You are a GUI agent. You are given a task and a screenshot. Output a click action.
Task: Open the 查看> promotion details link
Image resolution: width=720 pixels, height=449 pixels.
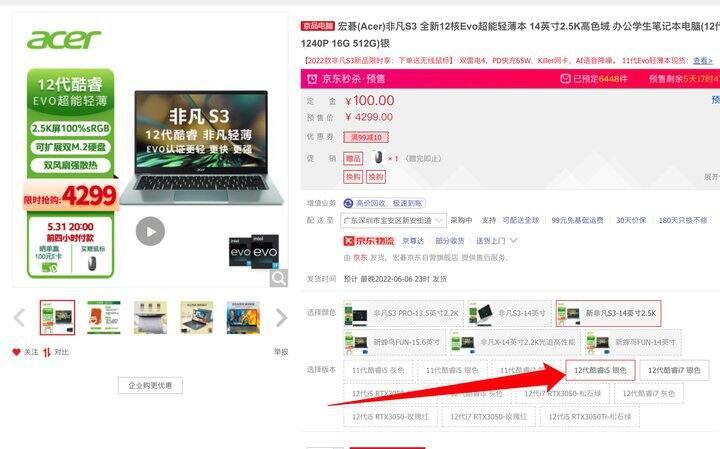pyautogui.click(x=703, y=61)
